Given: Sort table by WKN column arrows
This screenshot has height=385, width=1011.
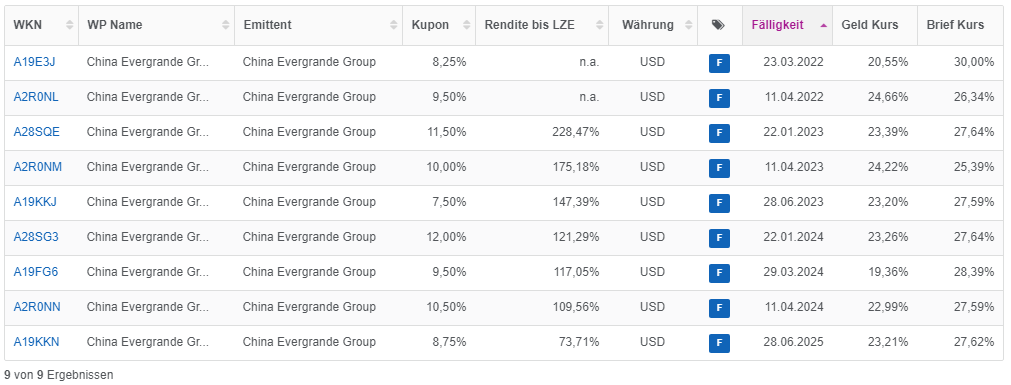Looking at the screenshot, I should click(70, 25).
